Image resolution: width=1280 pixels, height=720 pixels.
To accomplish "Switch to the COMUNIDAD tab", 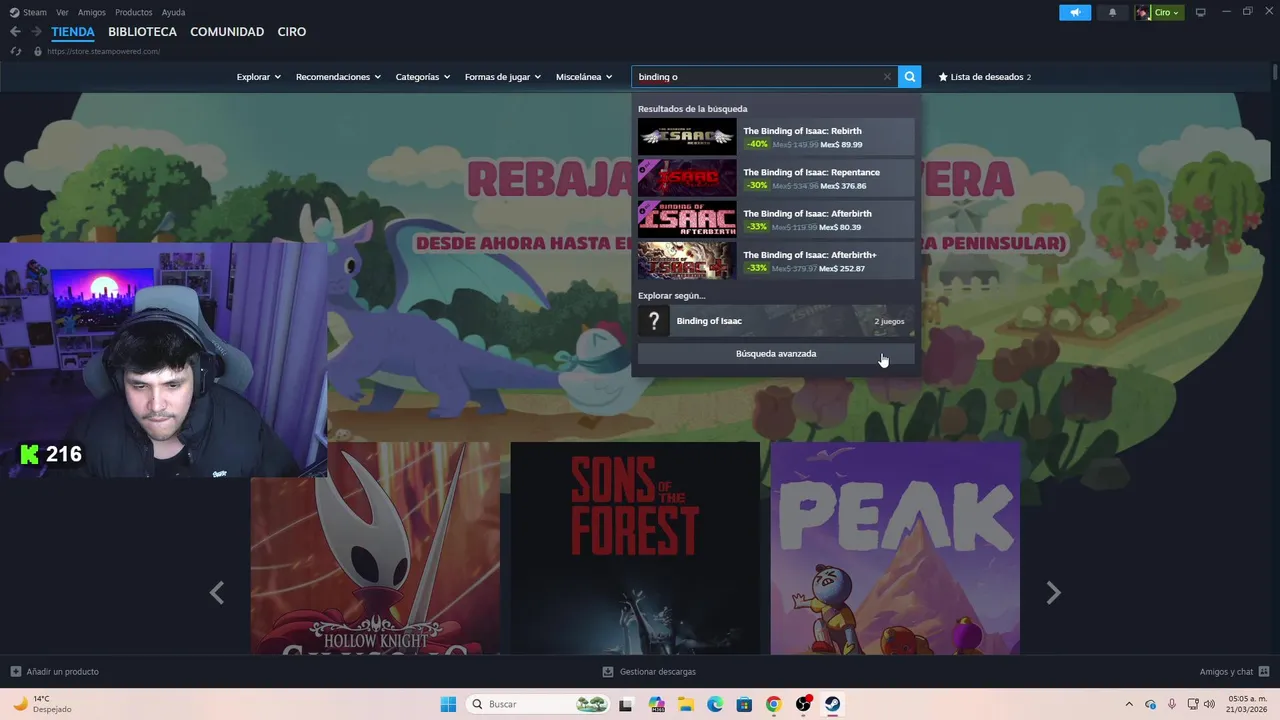I will coord(227,32).
